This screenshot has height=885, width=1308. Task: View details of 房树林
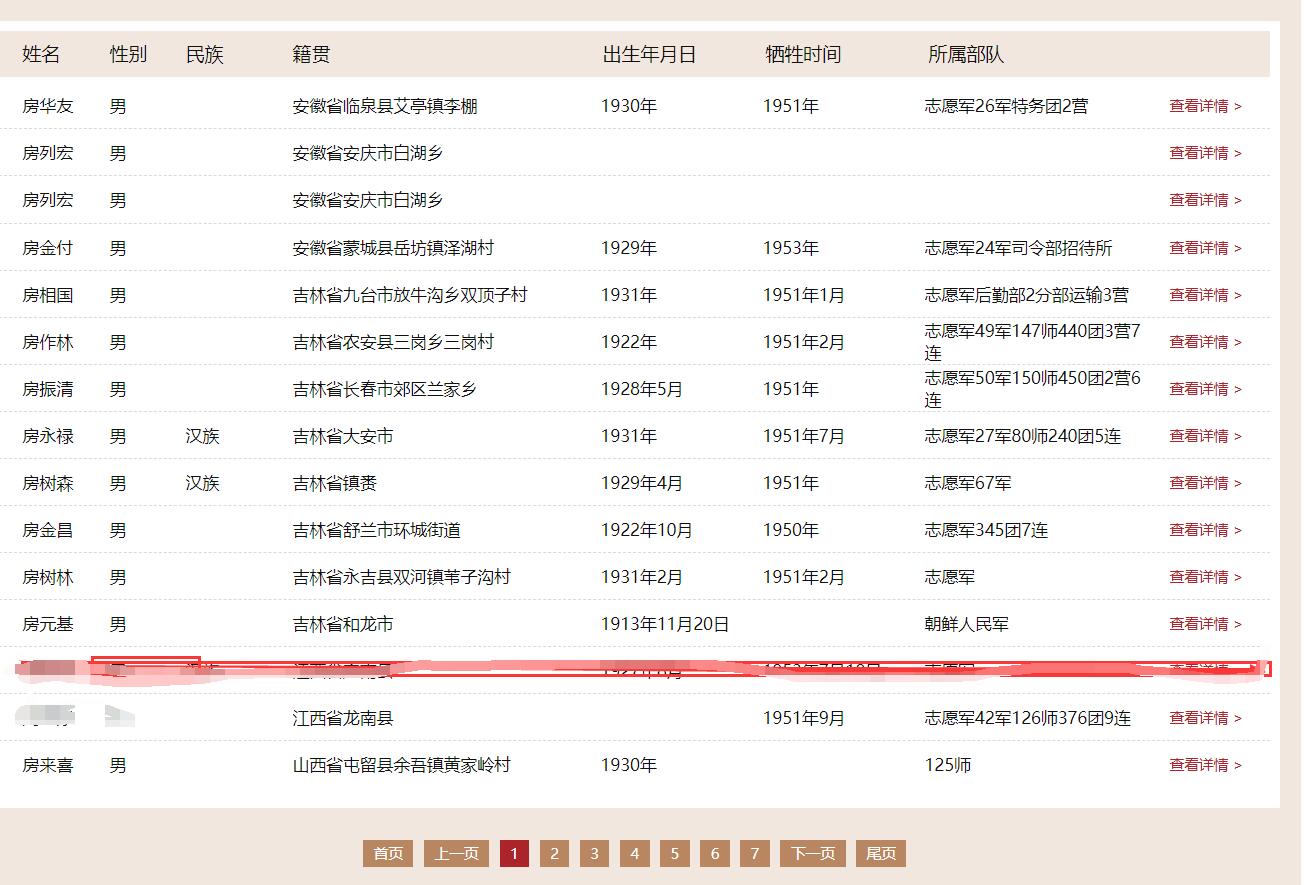[1205, 577]
